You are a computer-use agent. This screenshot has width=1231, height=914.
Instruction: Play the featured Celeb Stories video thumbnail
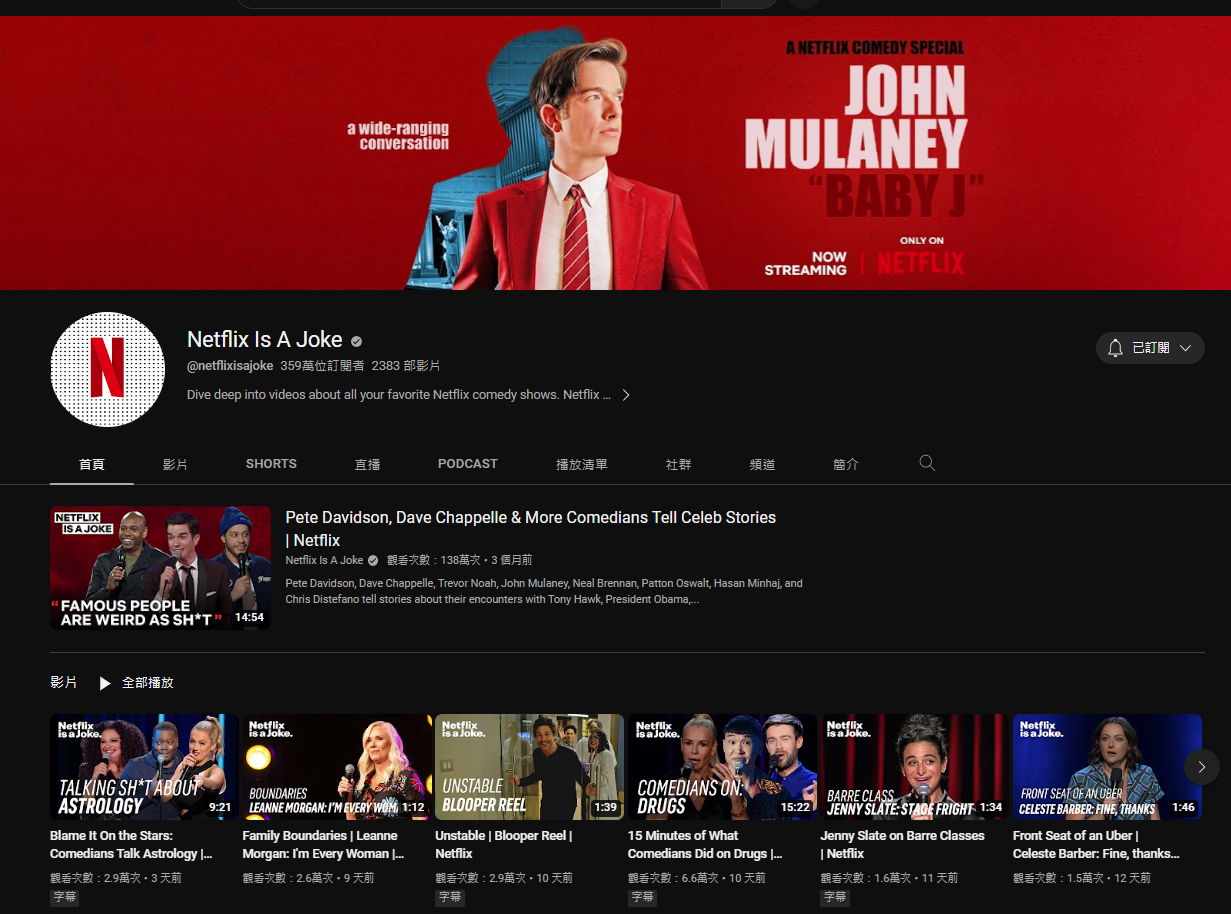[160, 568]
